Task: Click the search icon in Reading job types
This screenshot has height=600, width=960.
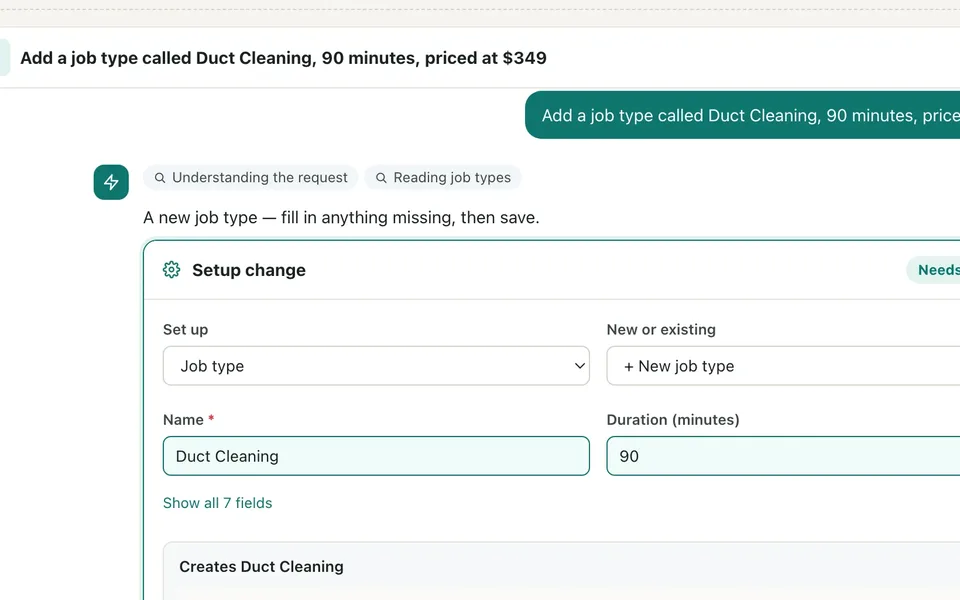Action: pos(381,178)
